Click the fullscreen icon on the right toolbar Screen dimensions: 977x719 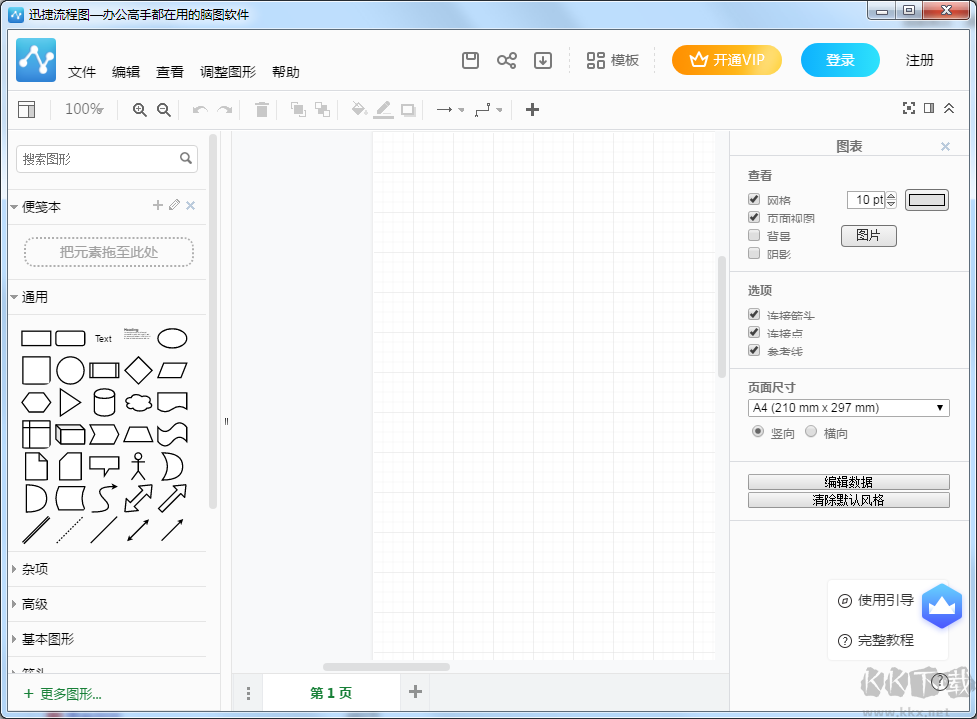[908, 108]
